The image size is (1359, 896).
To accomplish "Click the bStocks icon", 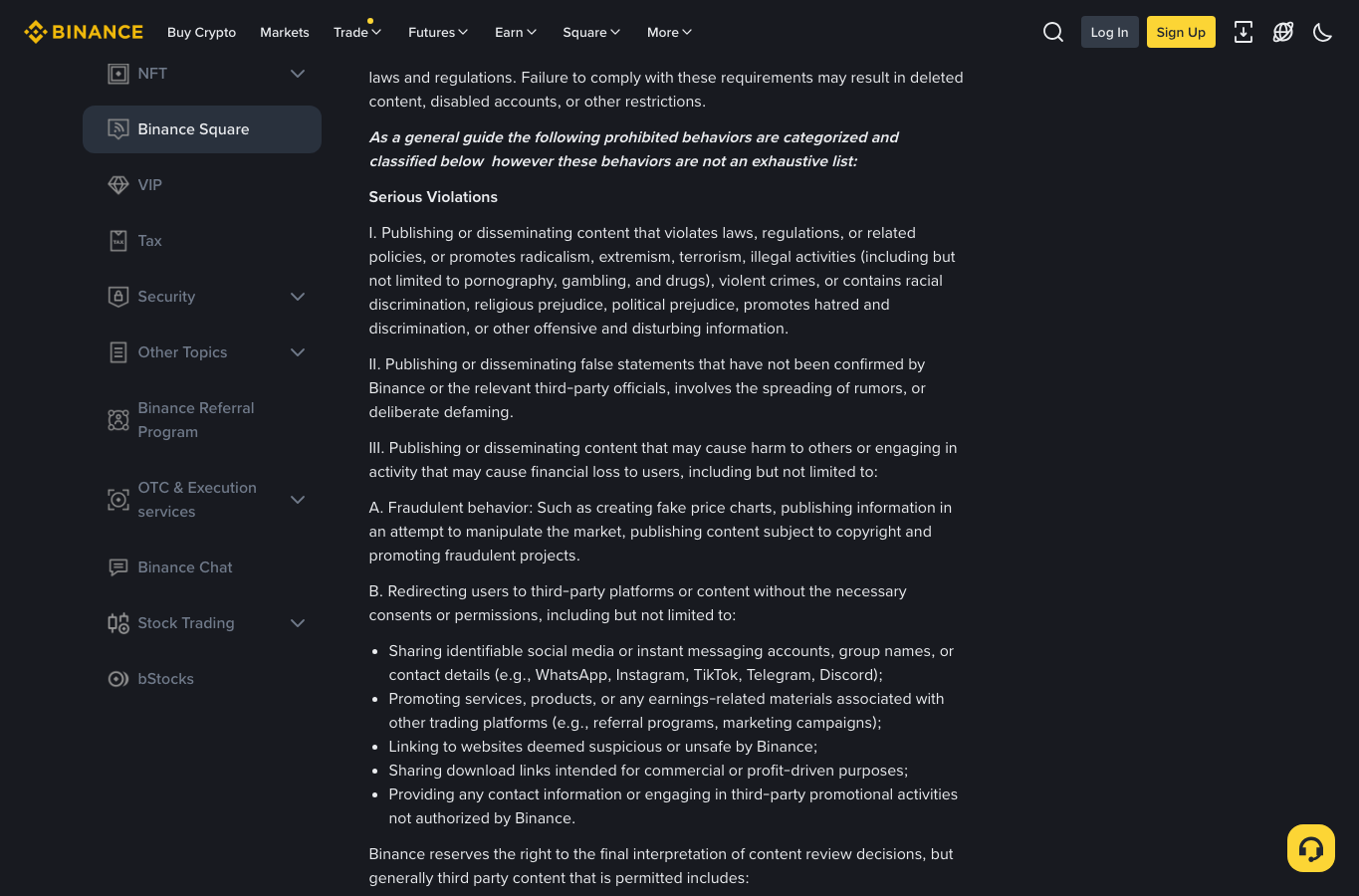I will [x=118, y=679].
